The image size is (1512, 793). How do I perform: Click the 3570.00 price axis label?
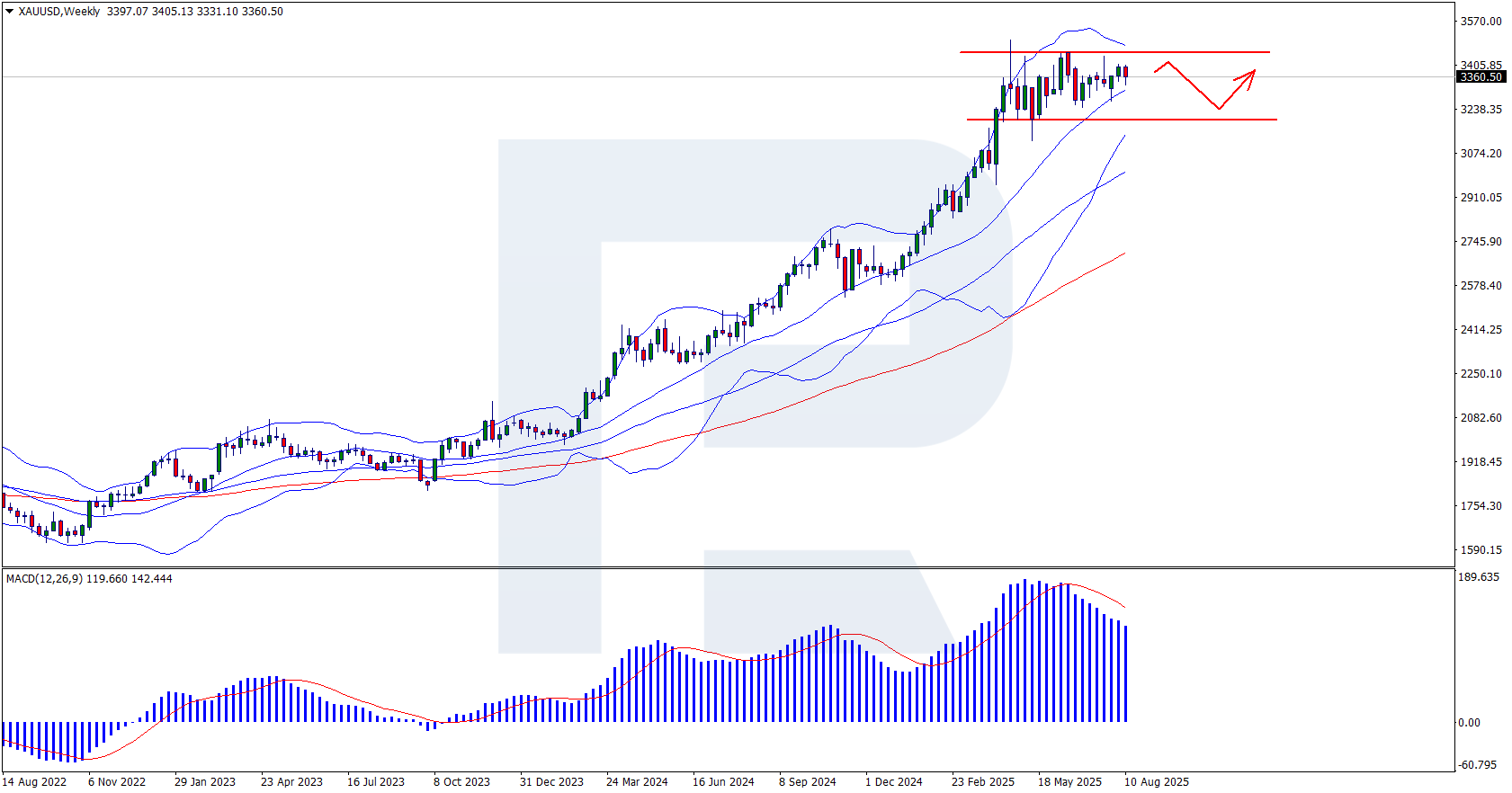[1481, 22]
